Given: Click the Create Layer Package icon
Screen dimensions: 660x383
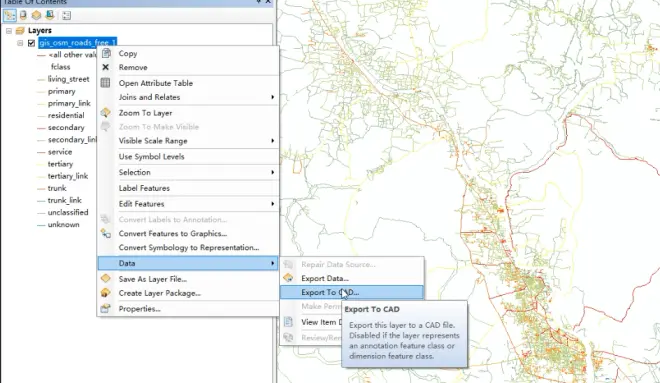Looking at the screenshot, I should point(105,293).
